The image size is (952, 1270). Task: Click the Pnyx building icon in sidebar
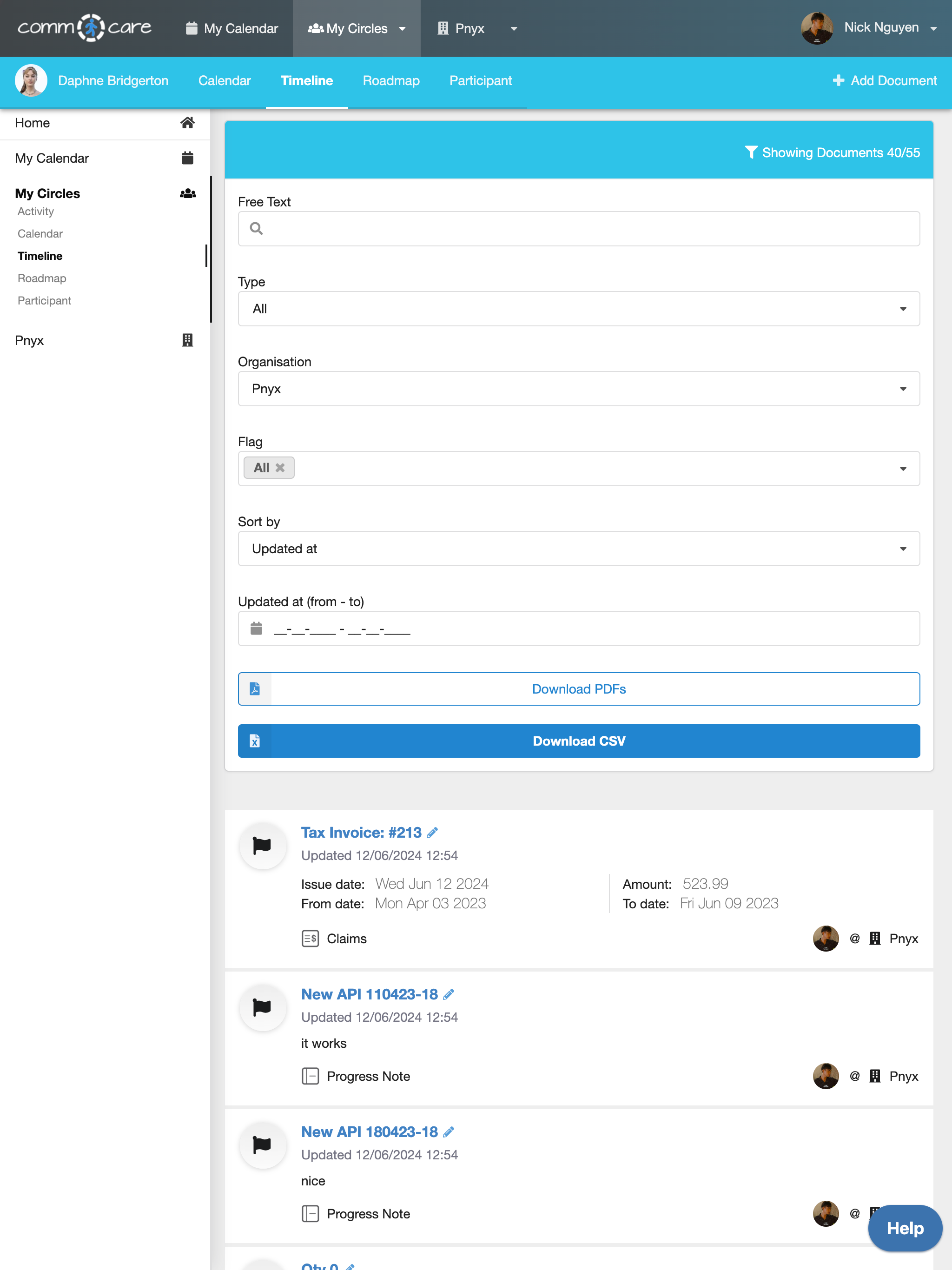coord(187,340)
